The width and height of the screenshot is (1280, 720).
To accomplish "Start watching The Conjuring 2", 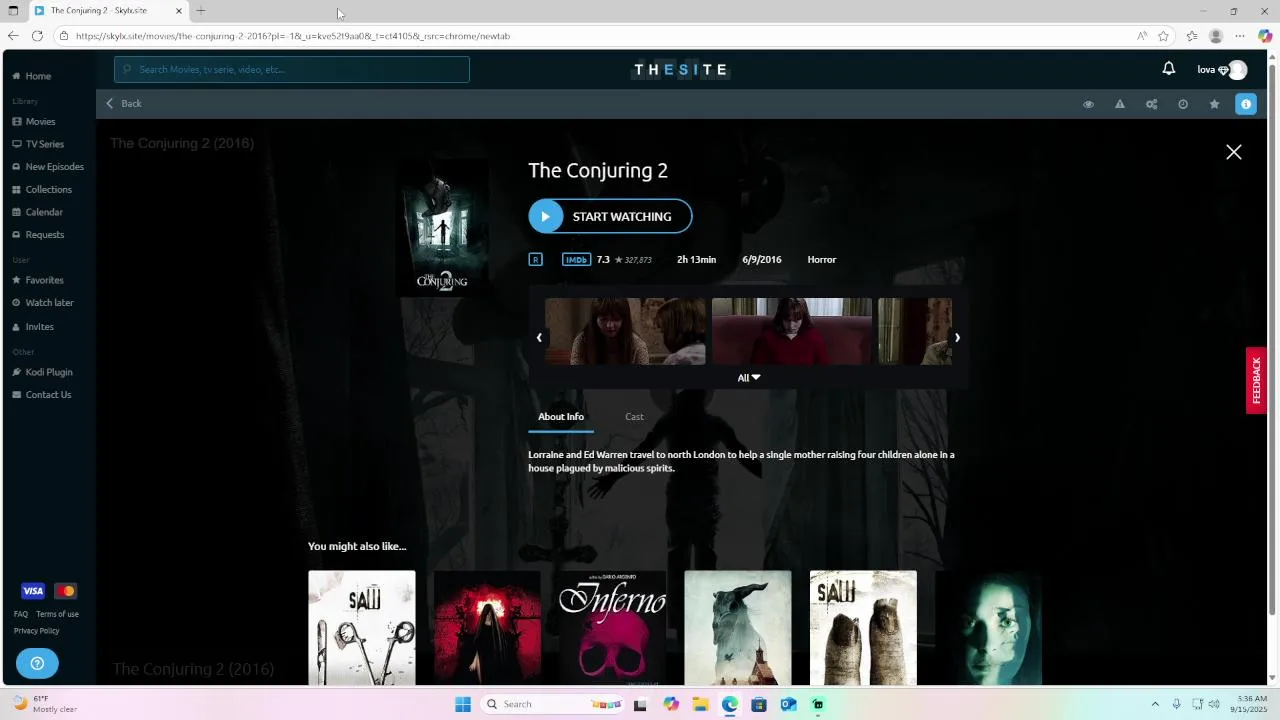I will [x=610, y=216].
